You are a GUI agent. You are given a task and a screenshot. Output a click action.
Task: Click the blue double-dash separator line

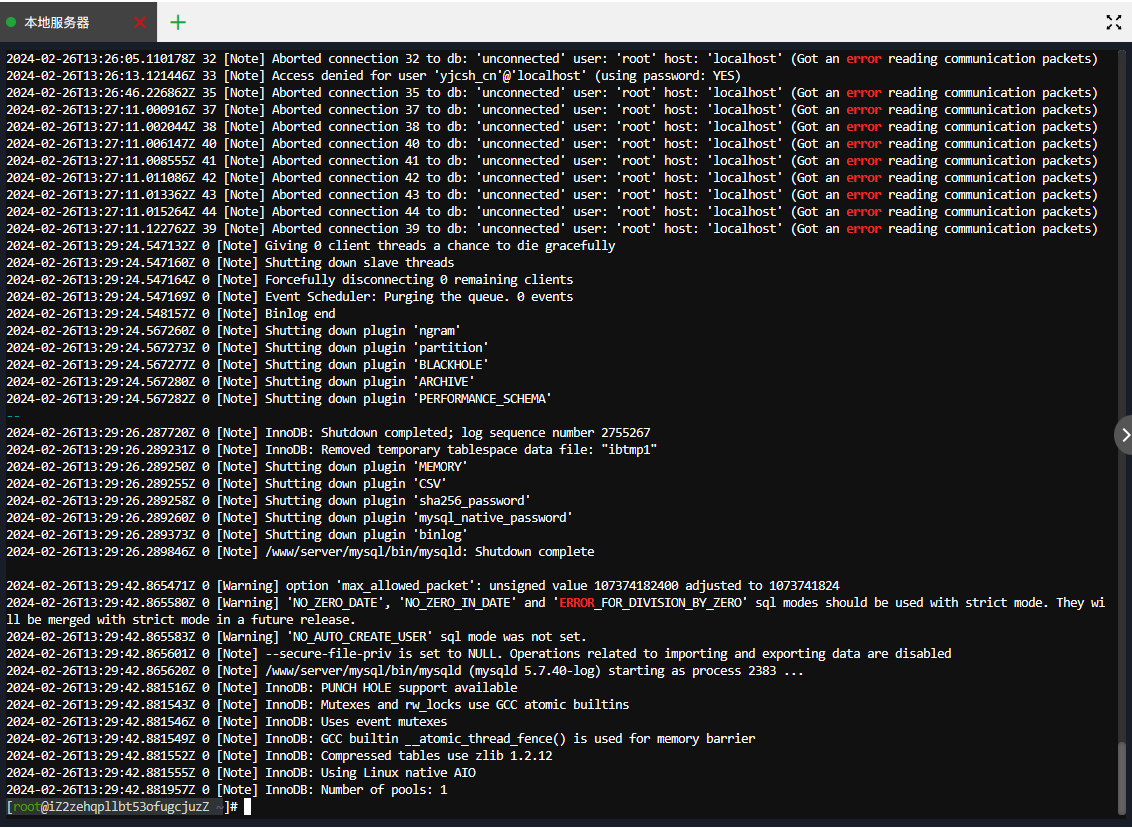coord(13,416)
